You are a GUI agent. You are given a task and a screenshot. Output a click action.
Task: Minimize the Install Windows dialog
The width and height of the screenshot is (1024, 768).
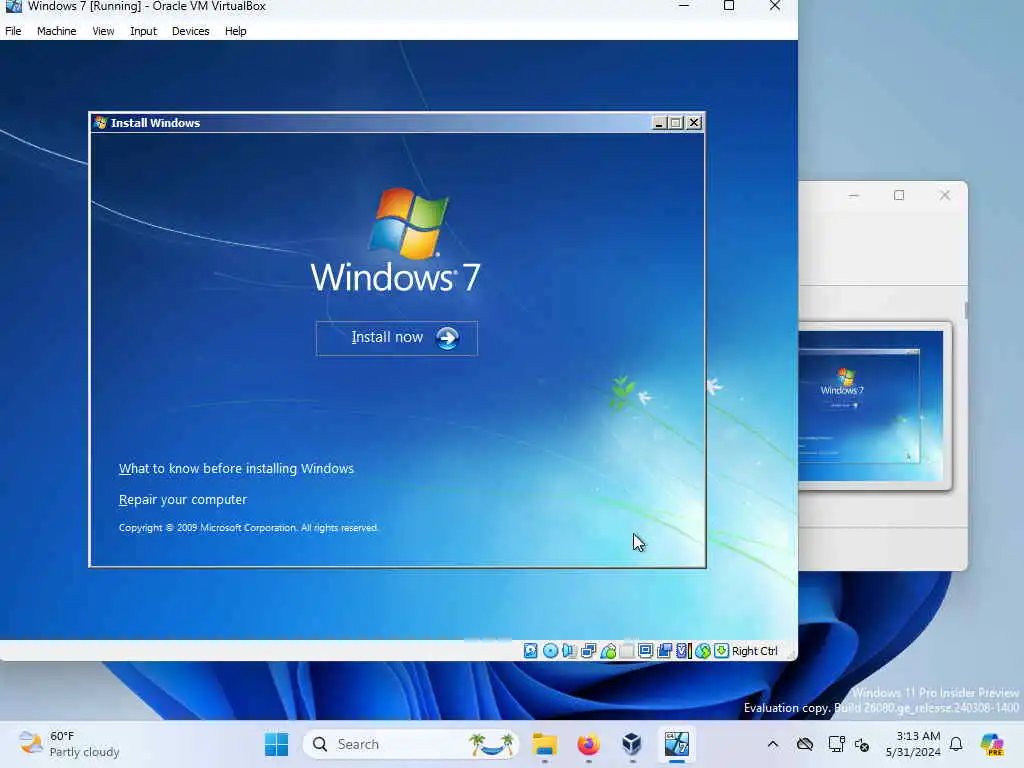[x=659, y=123]
